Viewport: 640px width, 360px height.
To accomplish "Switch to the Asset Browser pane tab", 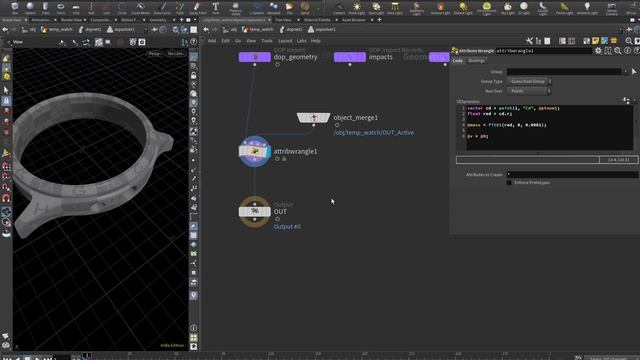I will point(354,20).
